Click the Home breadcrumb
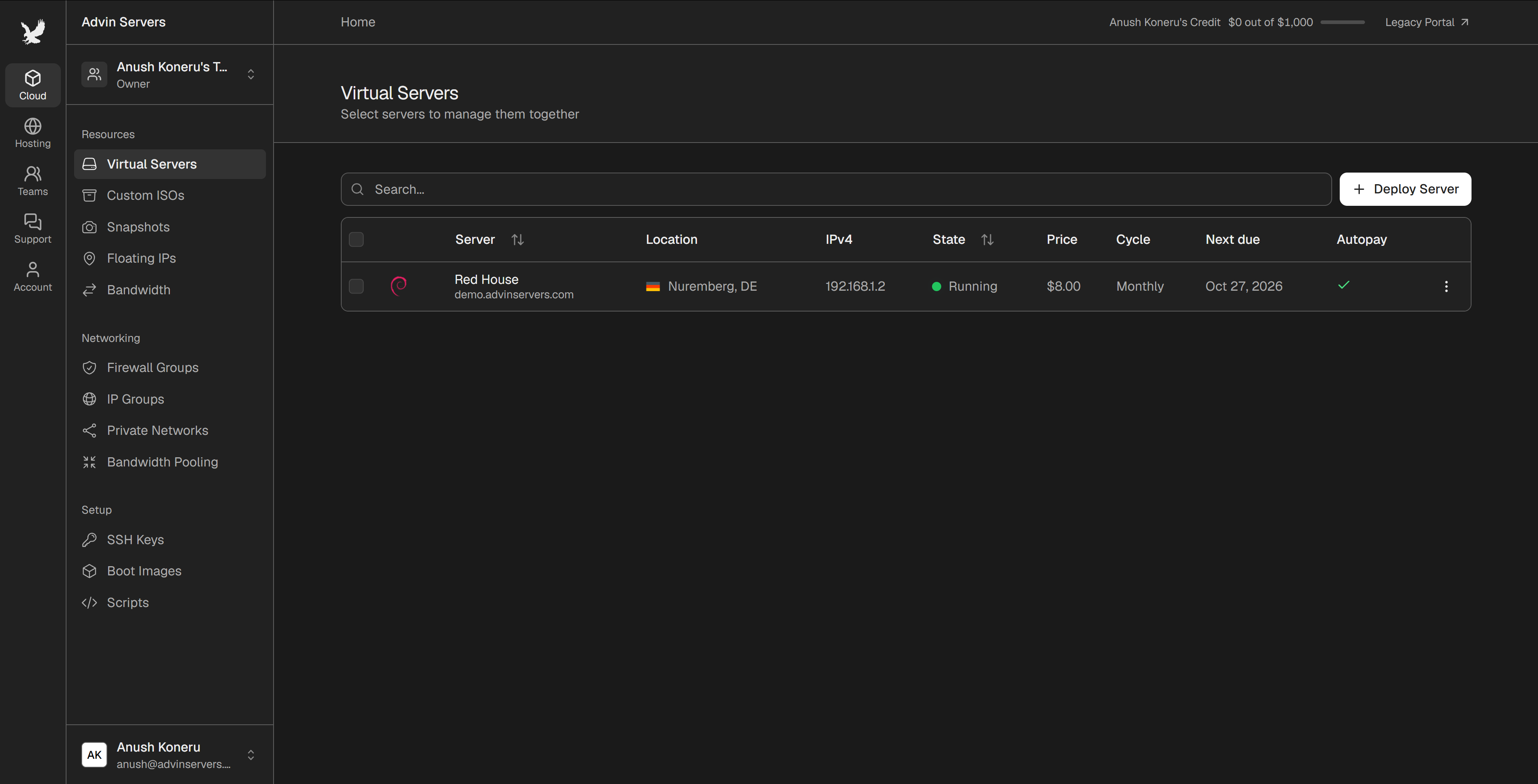Viewport: 1538px width, 784px height. tap(358, 22)
